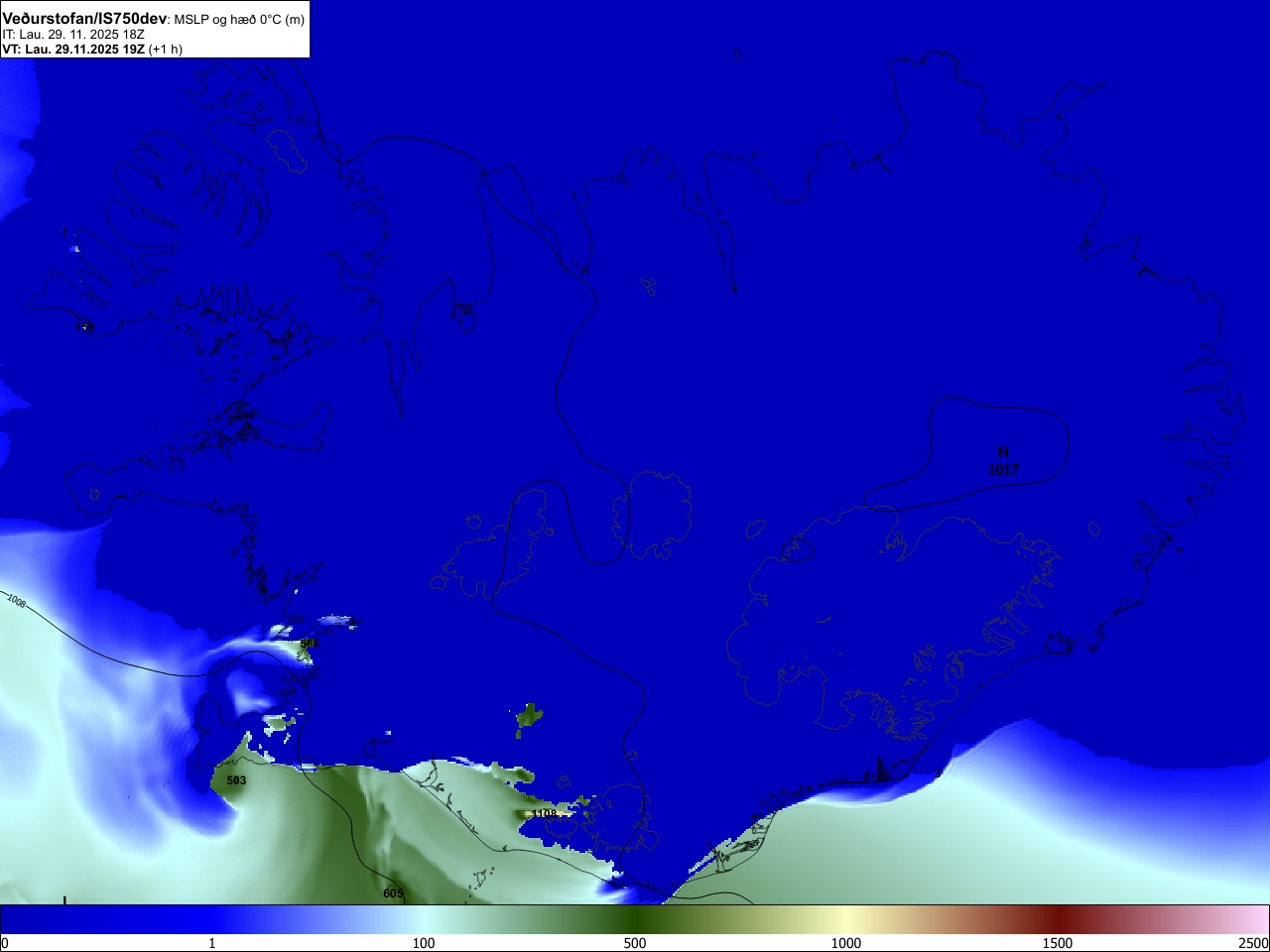Click the 1500 tick on the color scale
This screenshot has height=952, width=1270.
[1058, 943]
